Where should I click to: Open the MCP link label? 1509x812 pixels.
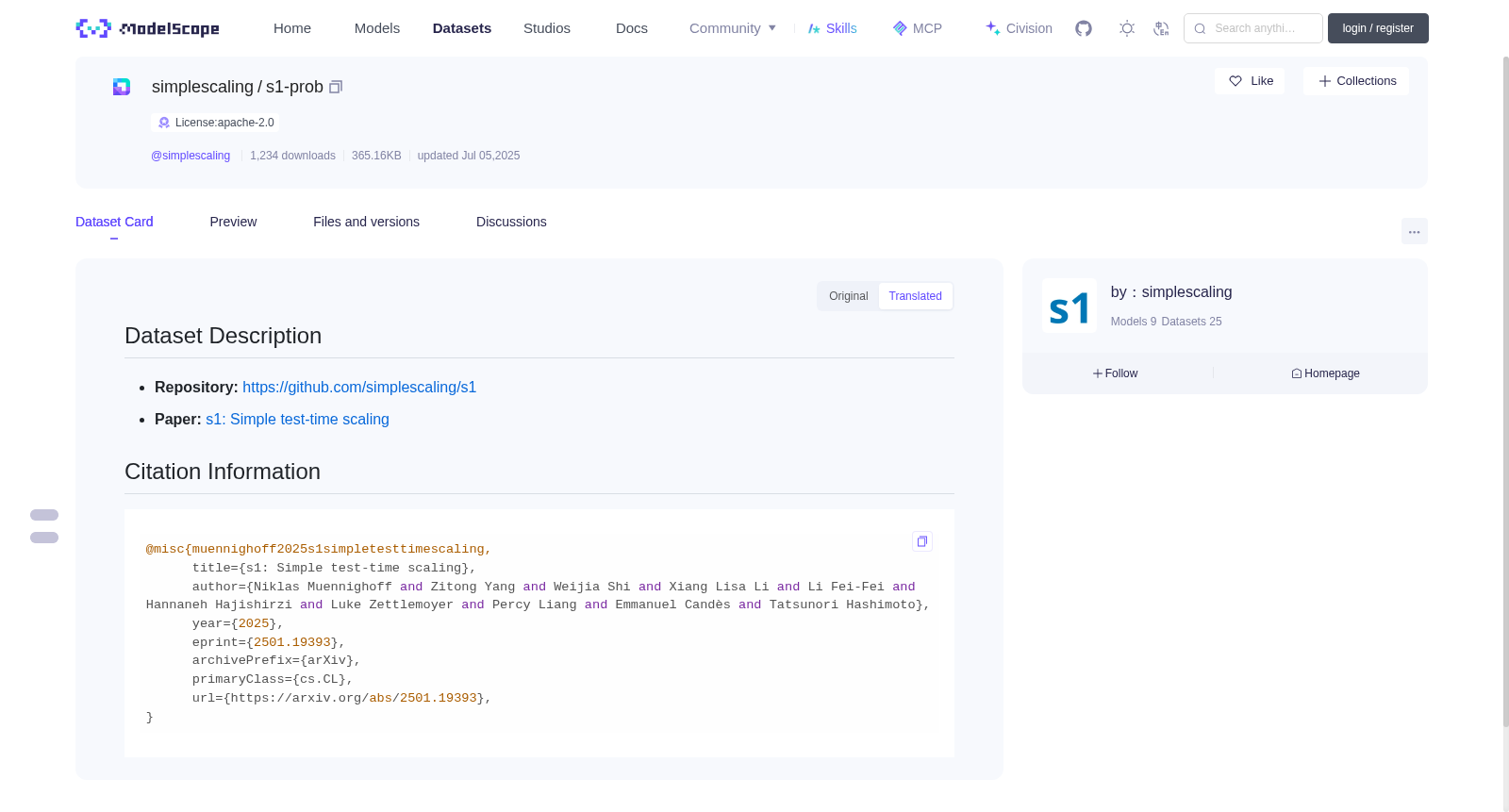point(927,28)
